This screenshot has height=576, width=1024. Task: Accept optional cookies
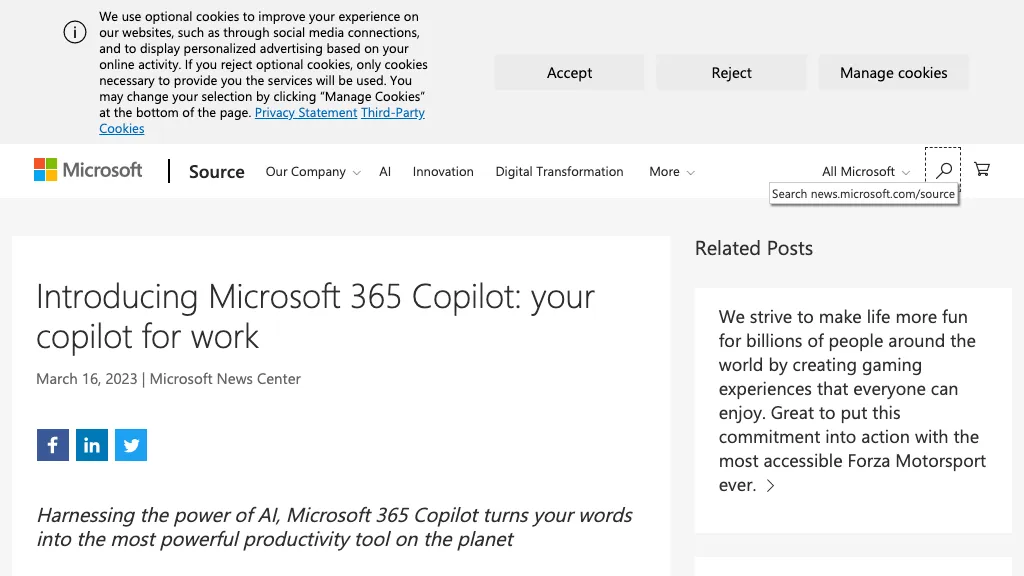coord(569,72)
